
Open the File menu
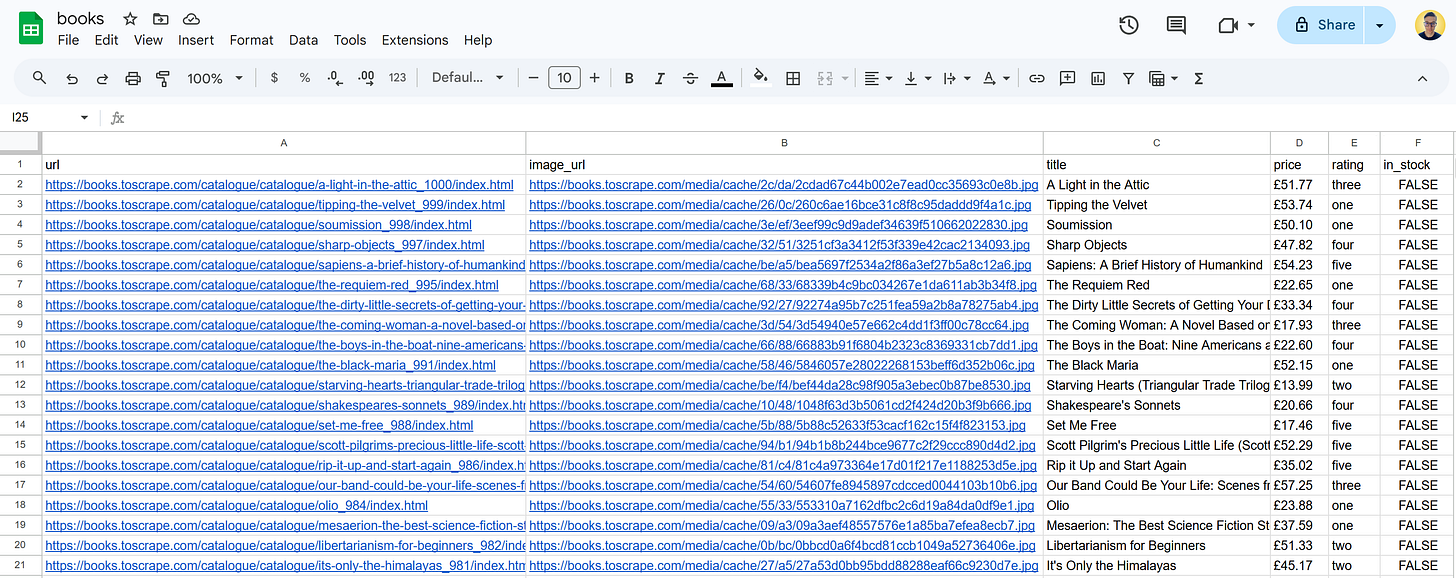69,40
